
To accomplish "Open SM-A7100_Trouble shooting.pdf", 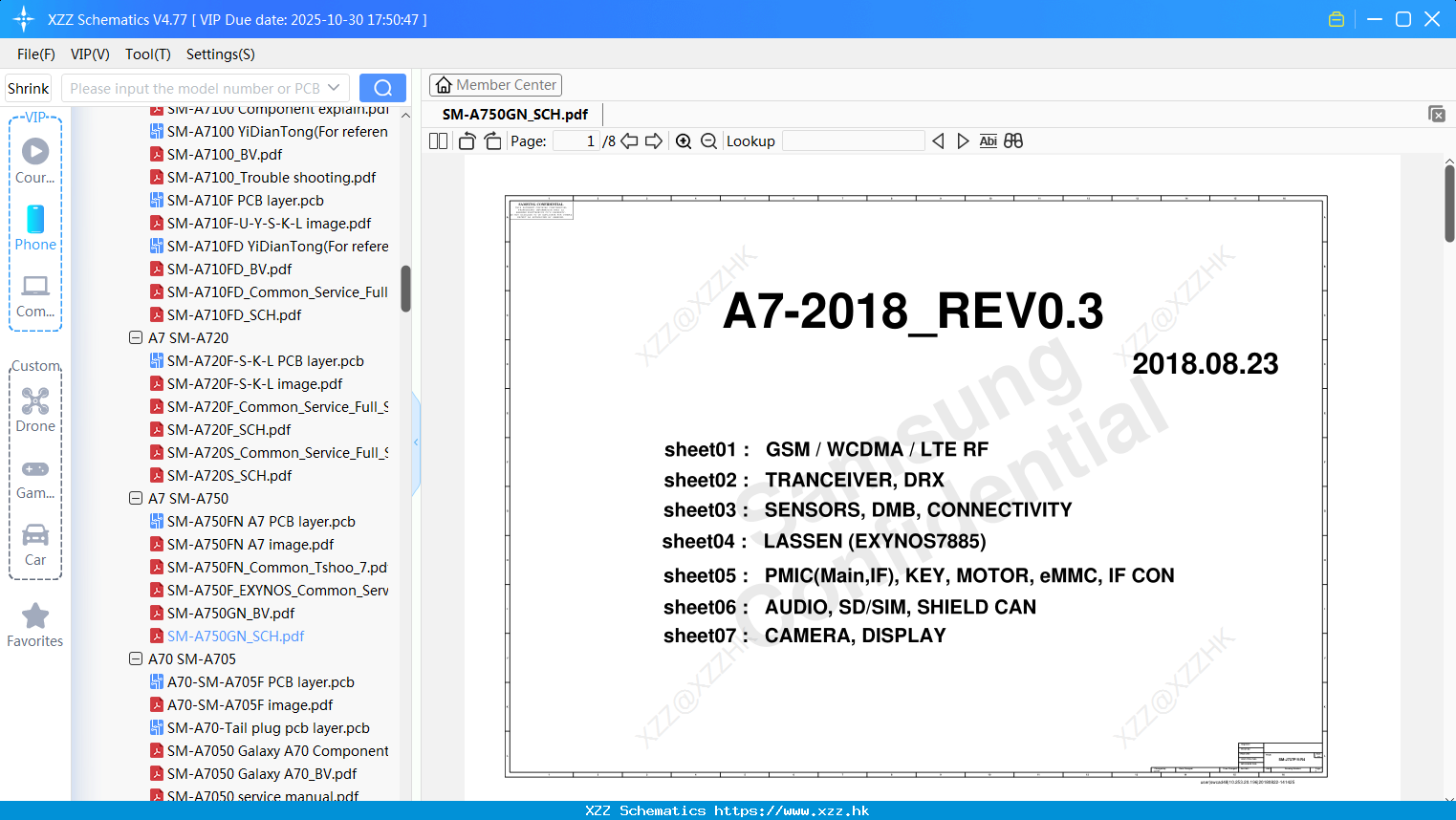I will 272,177.
